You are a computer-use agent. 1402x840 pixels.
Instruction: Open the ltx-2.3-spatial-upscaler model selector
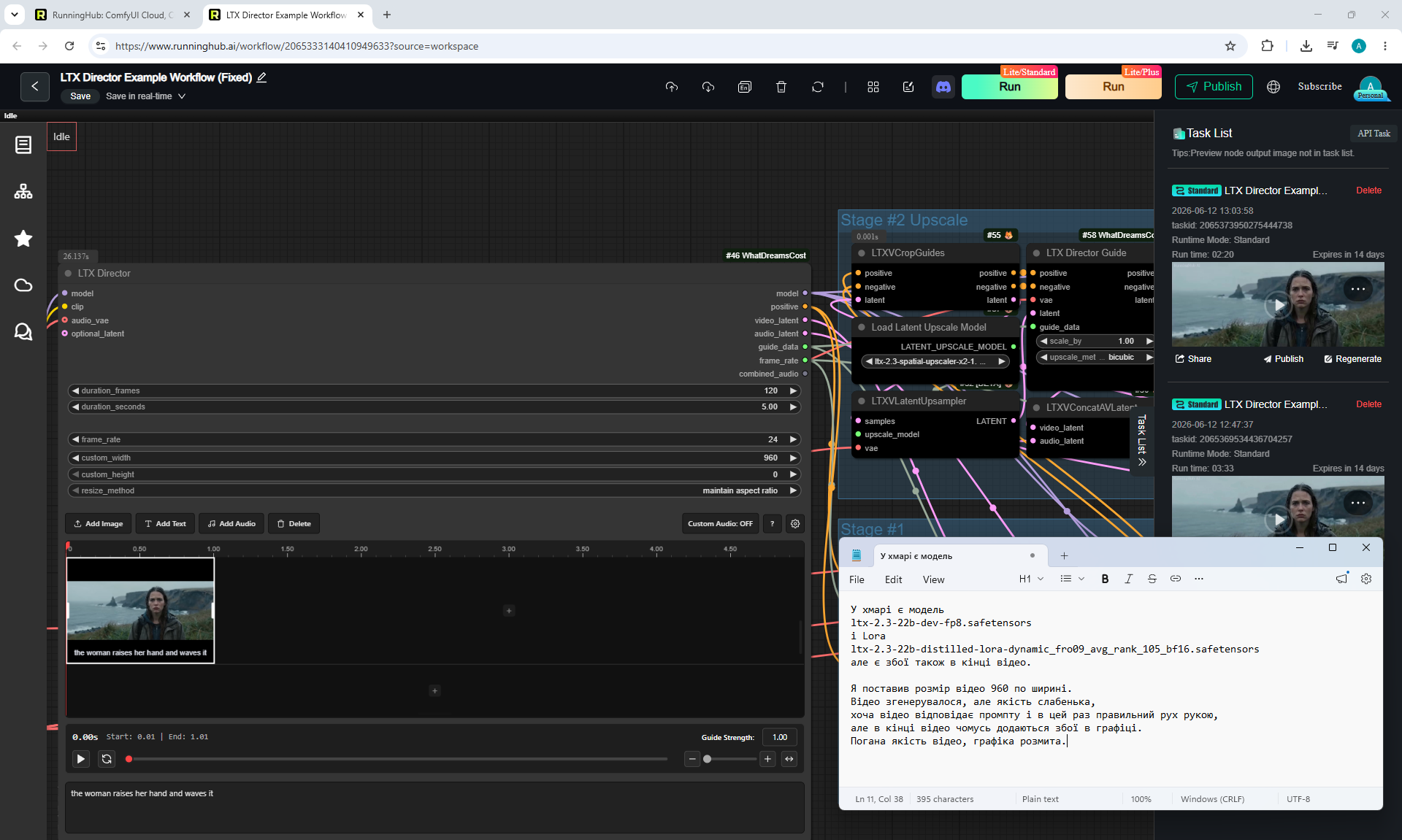point(935,361)
